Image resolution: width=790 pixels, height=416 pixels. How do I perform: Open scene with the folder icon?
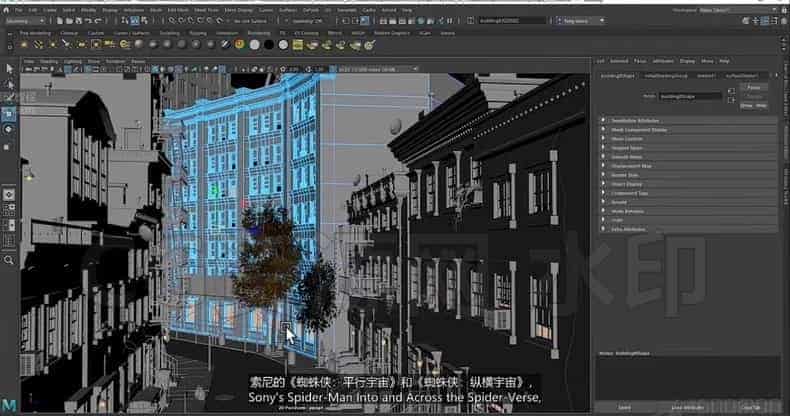(69, 21)
